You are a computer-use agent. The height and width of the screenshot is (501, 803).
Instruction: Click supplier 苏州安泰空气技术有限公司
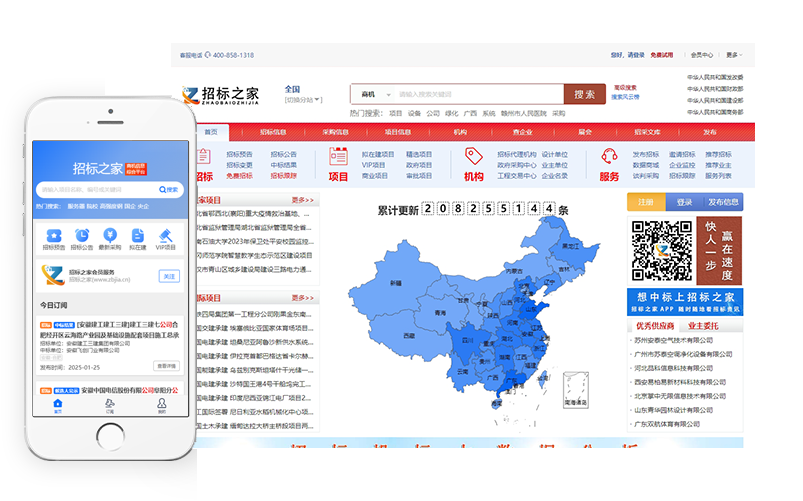673,340
